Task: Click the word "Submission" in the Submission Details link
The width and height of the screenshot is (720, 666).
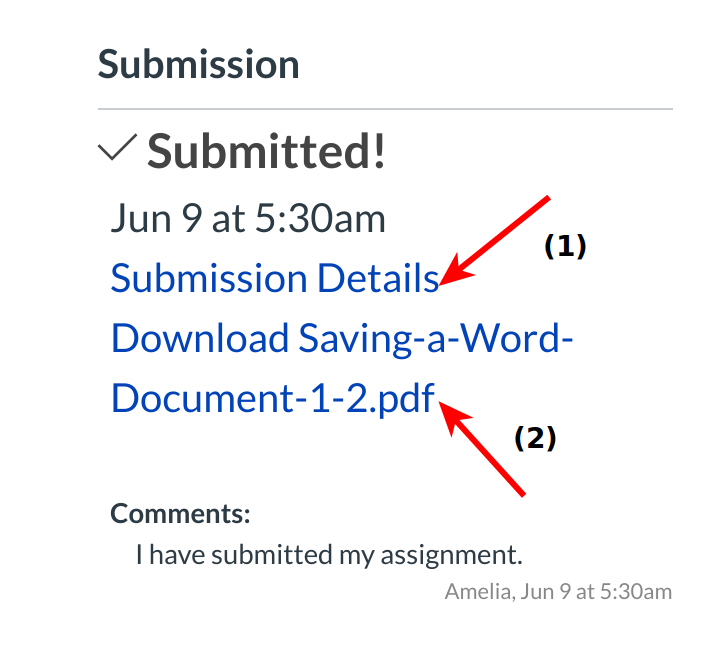Action: pos(208,278)
